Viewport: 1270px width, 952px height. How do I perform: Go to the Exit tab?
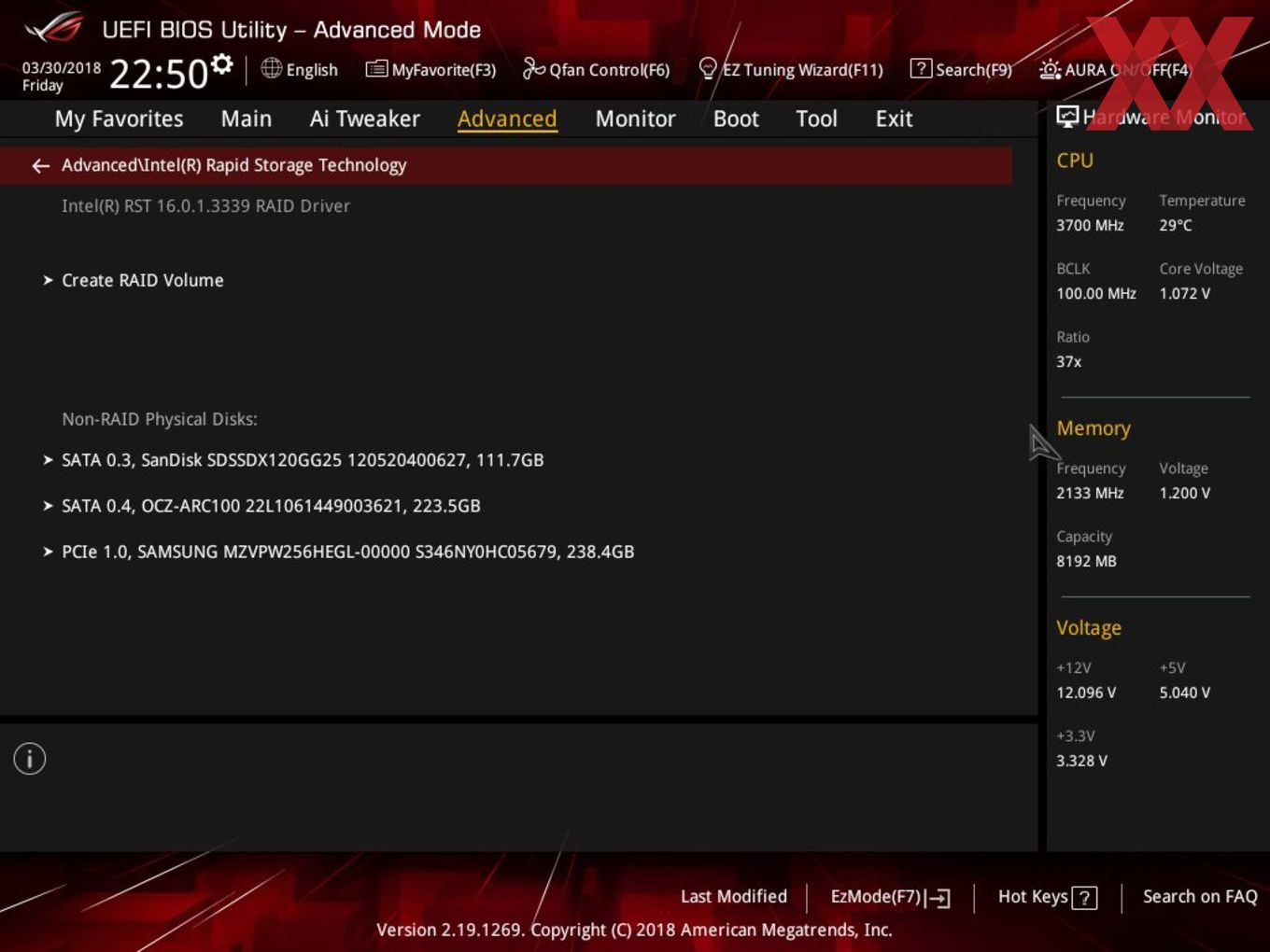[x=894, y=119]
